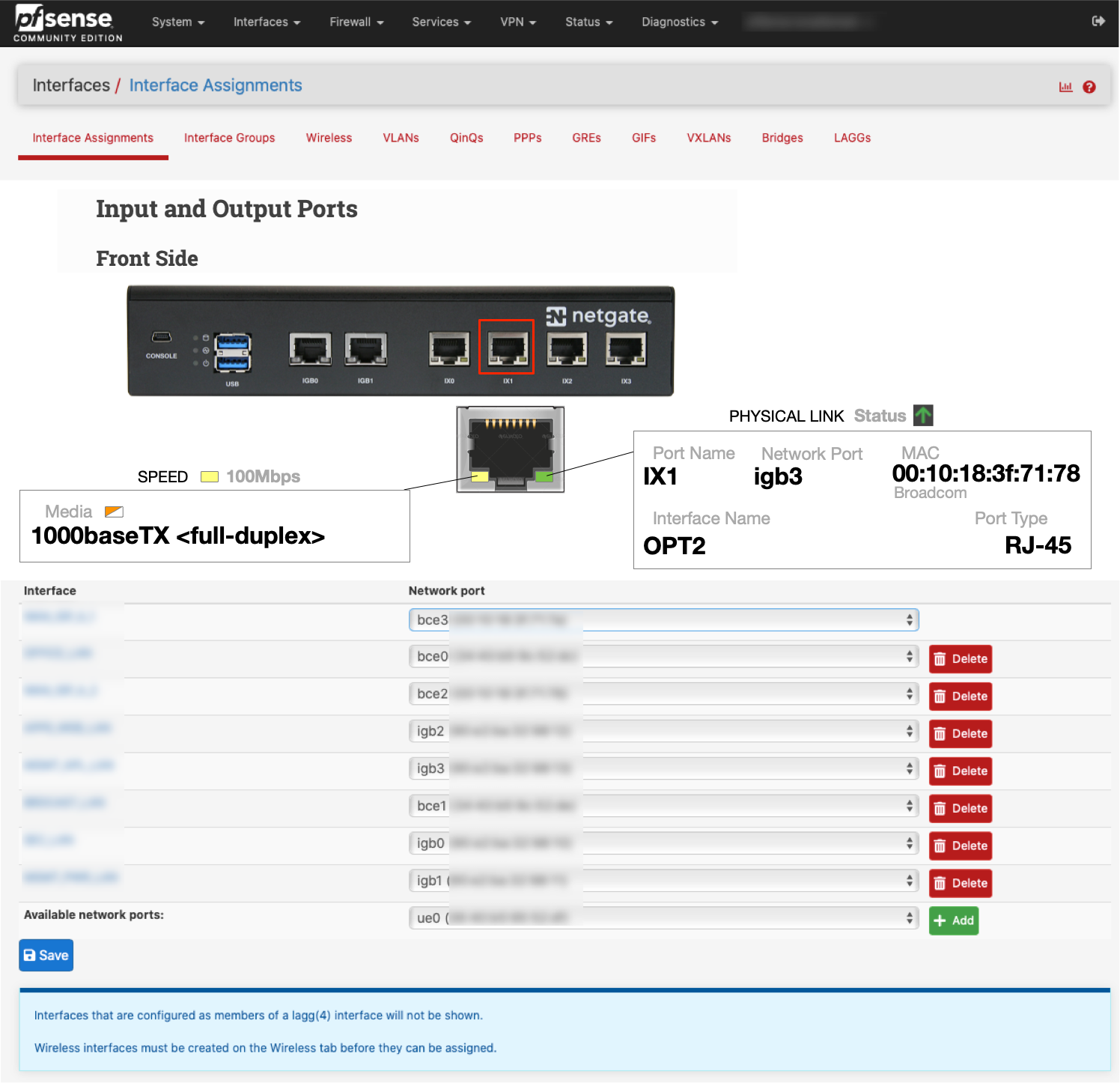Image resolution: width=1120 pixels, height=1083 pixels.
Task: Select the IX3 port on device image
Action: click(x=626, y=349)
